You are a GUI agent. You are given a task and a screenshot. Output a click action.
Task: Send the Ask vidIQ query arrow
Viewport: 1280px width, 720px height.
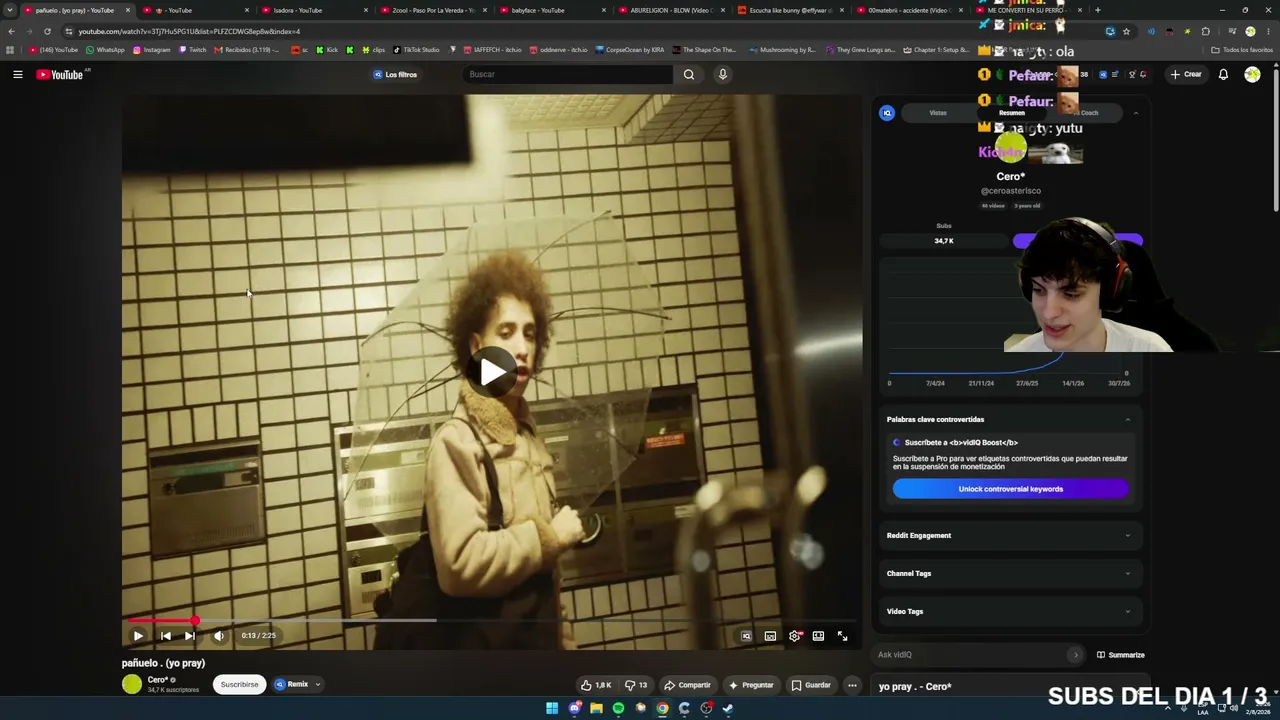(x=1076, y=655)
